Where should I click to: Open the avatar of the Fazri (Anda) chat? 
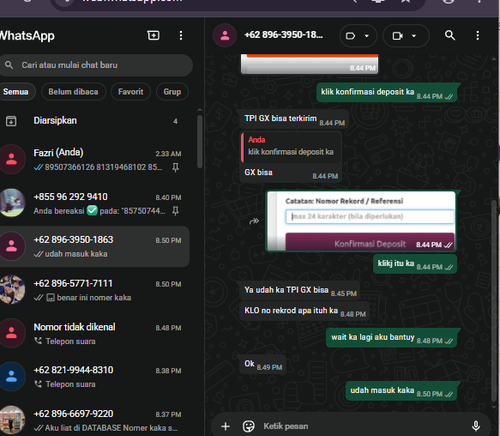click(x=12, y=159)
